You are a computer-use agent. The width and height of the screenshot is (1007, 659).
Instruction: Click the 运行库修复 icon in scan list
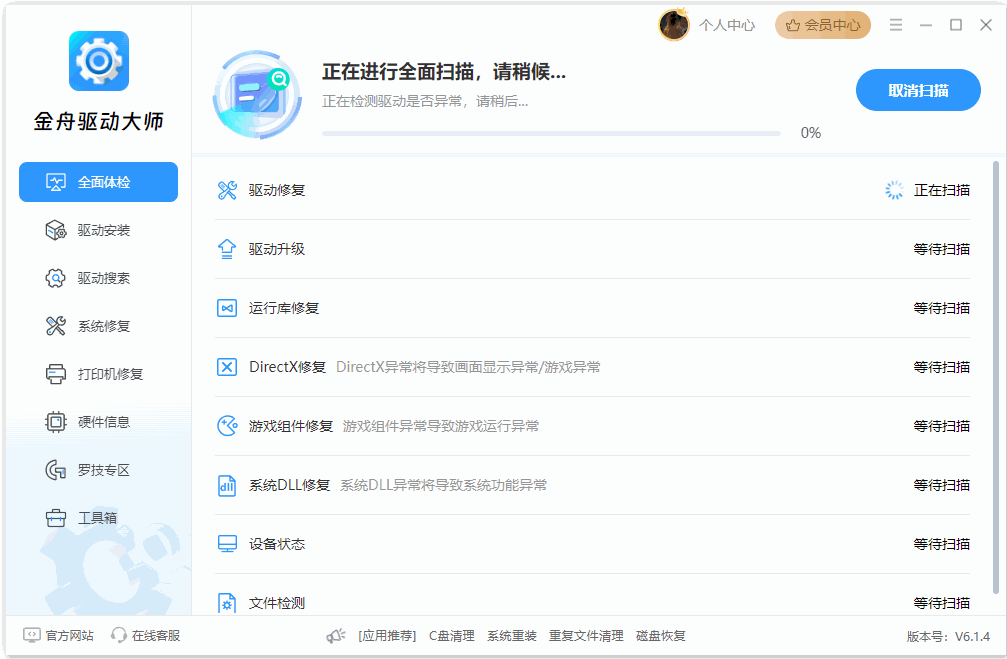tap(227, 308)
